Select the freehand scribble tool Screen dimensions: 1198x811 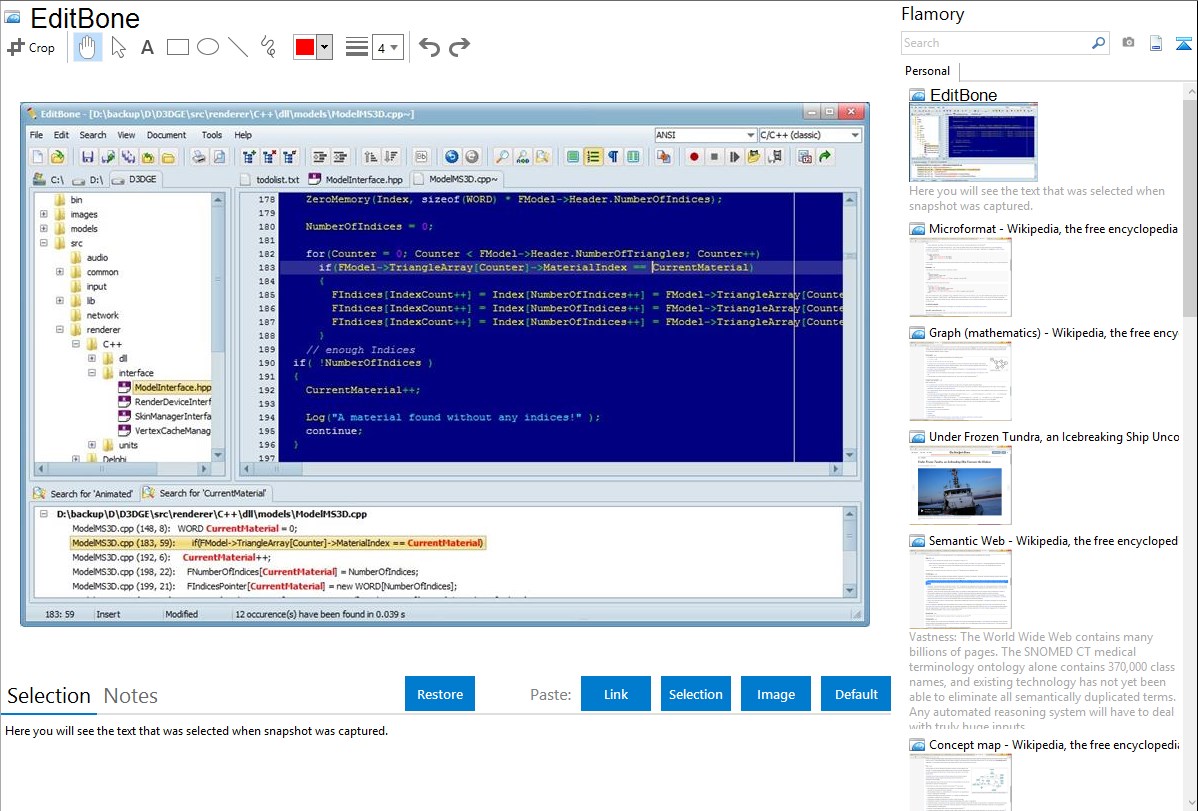[268, 47]
